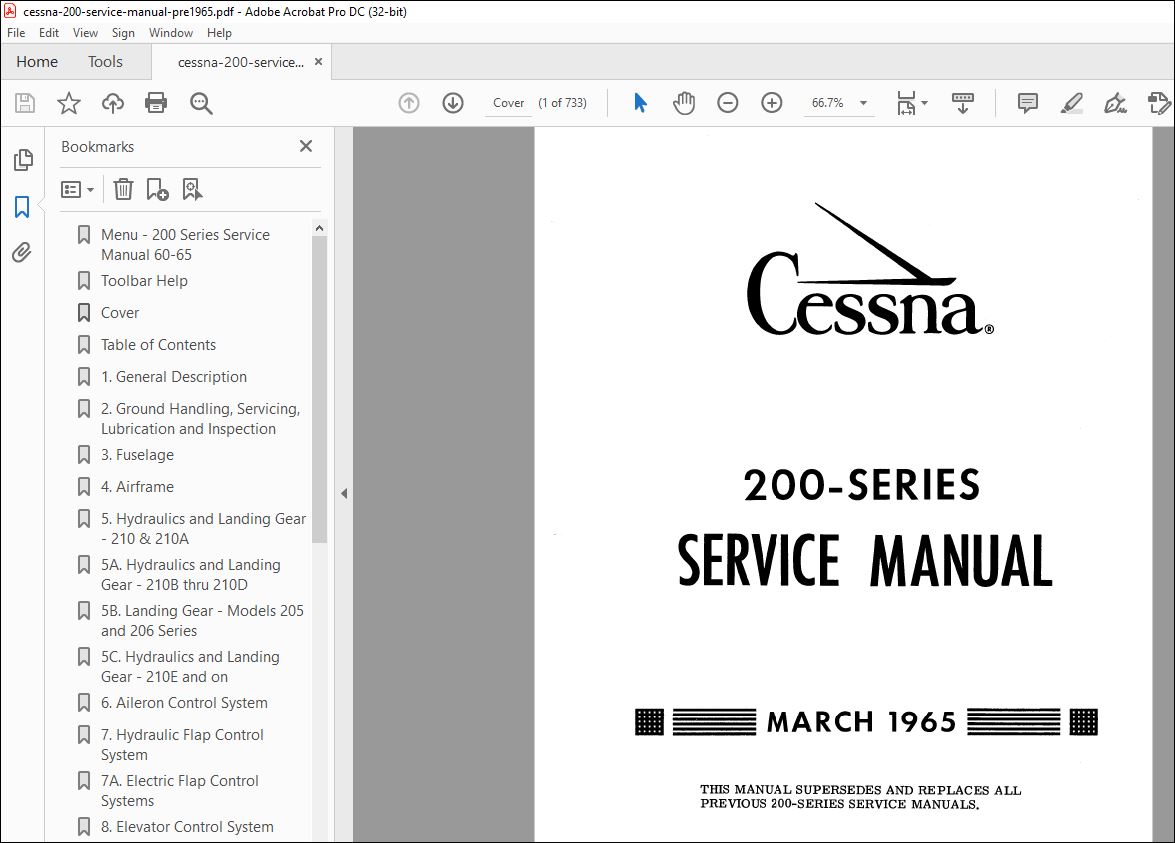1175x843 pixels.
Task: Open the Edit menu
Action: click(49, 33)
